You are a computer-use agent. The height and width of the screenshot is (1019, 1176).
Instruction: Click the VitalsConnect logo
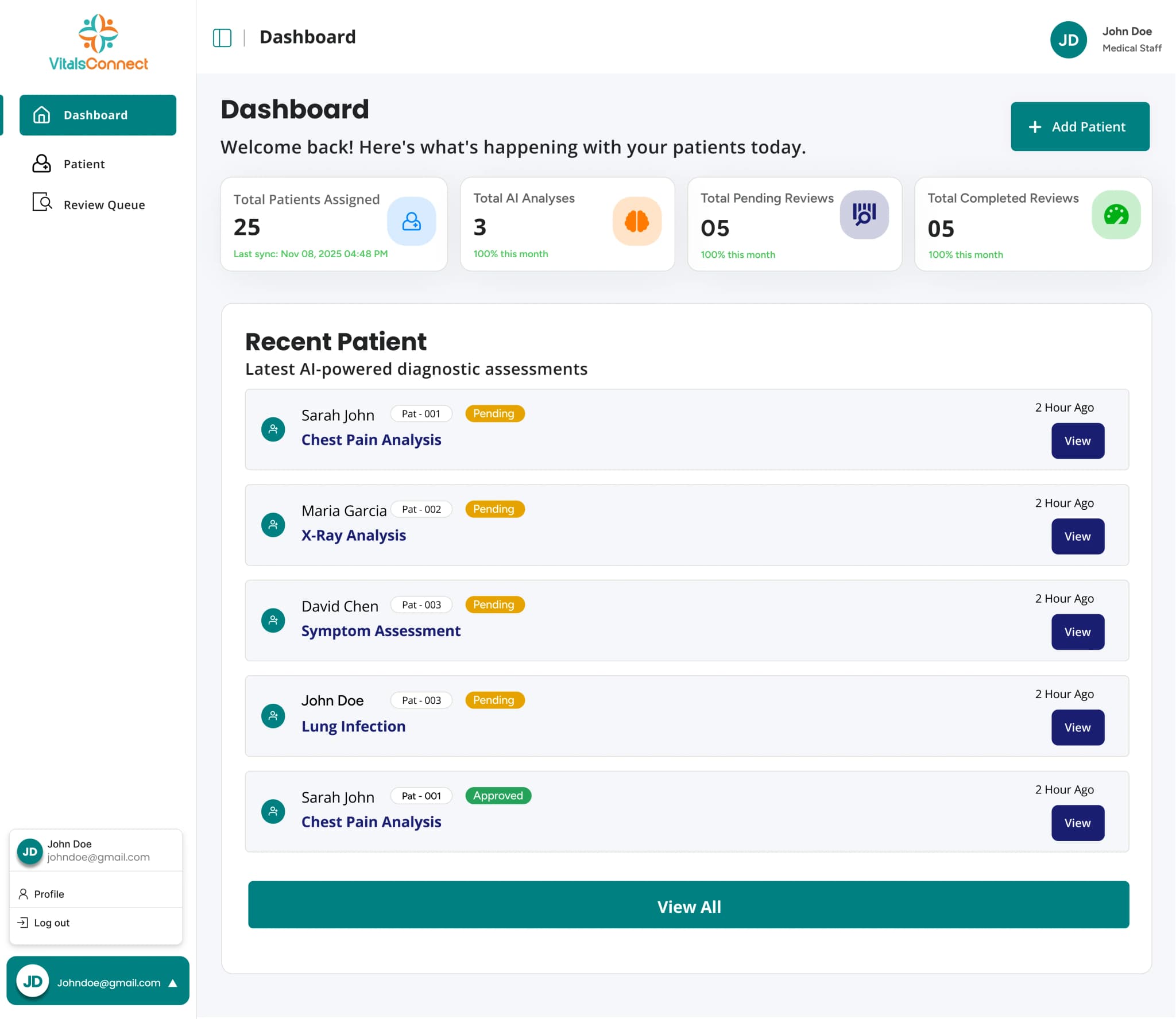tap(98, 42)
